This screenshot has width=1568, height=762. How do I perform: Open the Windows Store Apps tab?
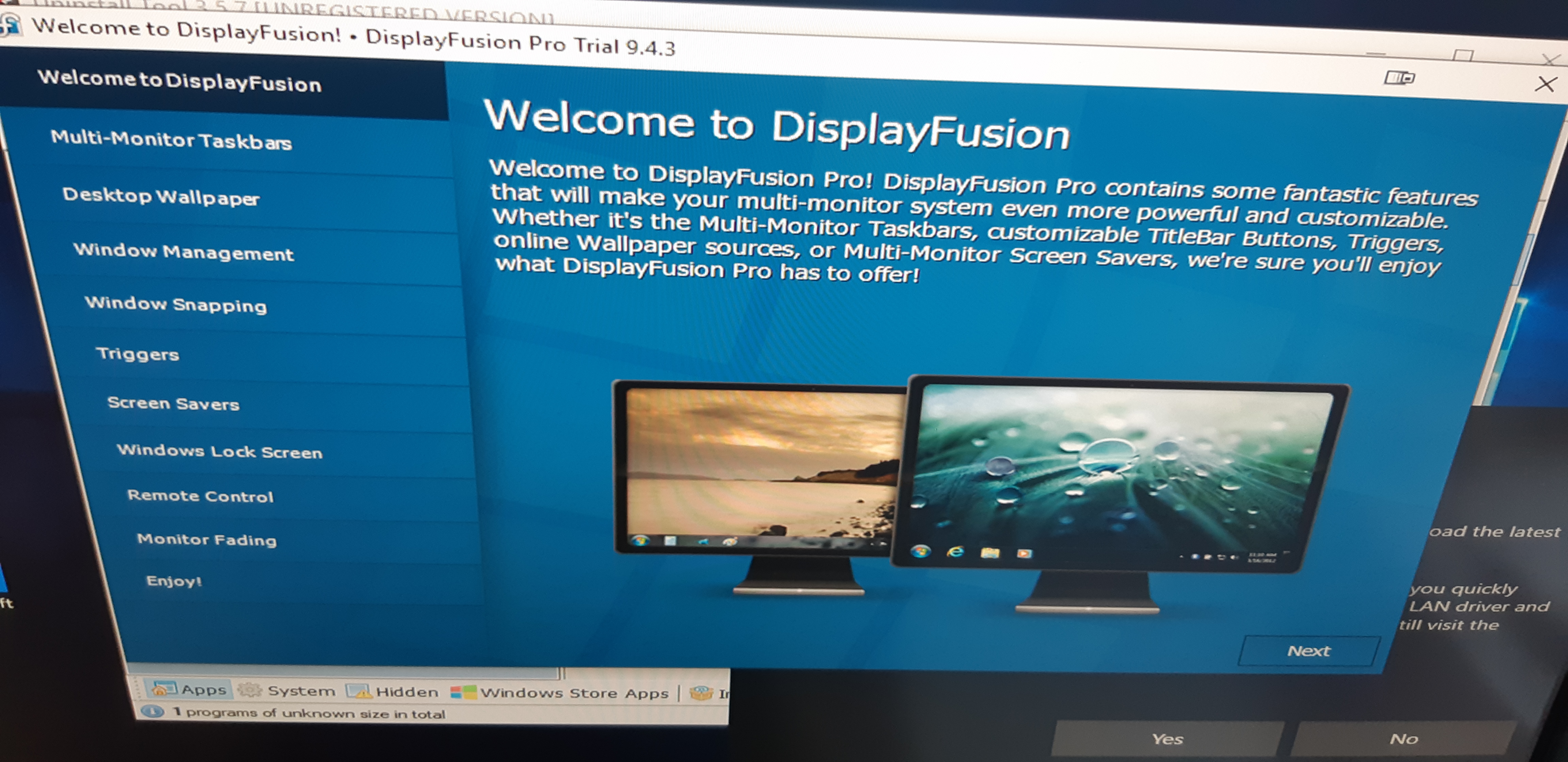pos(559,693)
